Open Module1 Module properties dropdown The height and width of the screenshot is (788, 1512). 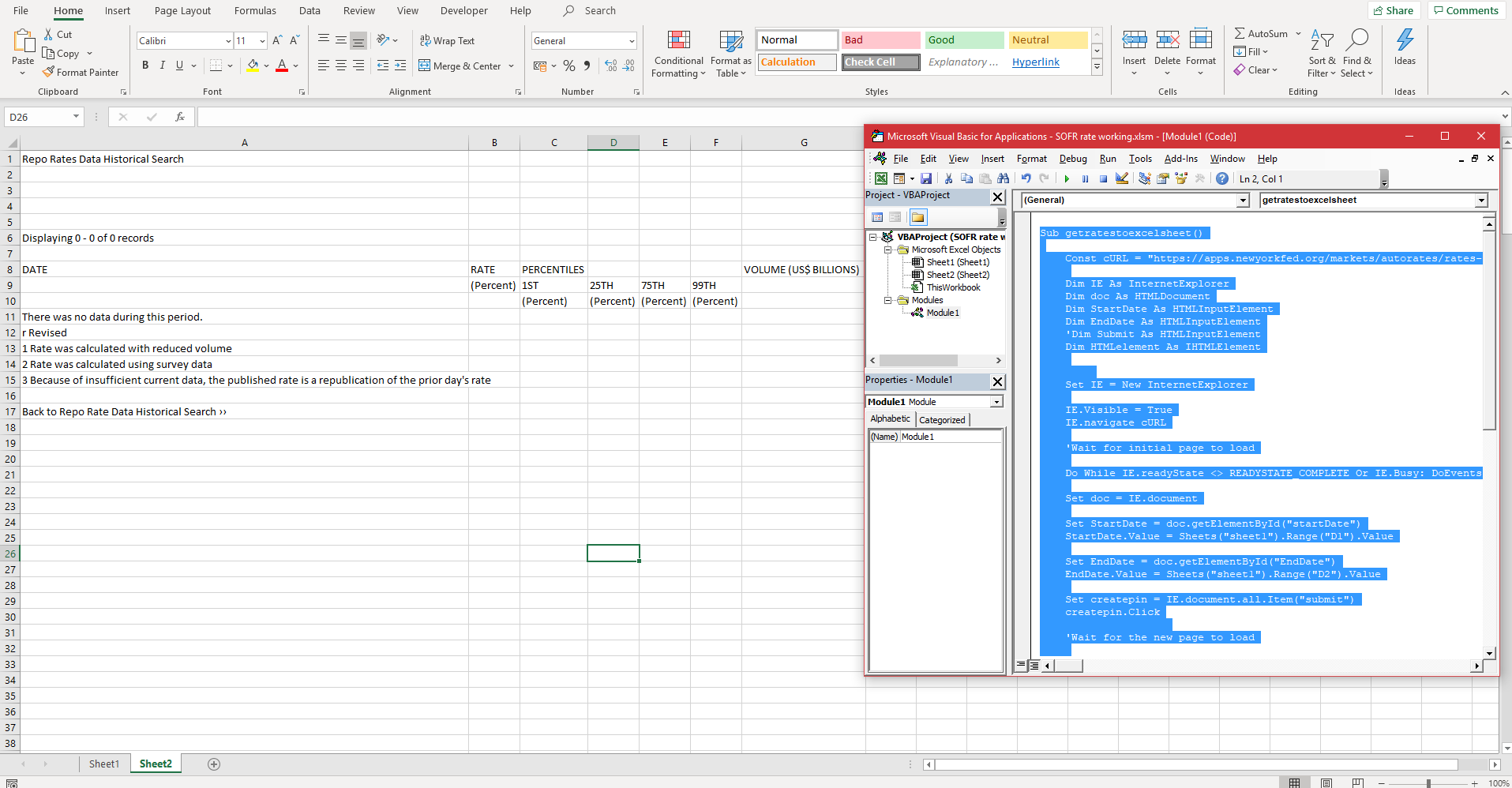pos(996,402)
